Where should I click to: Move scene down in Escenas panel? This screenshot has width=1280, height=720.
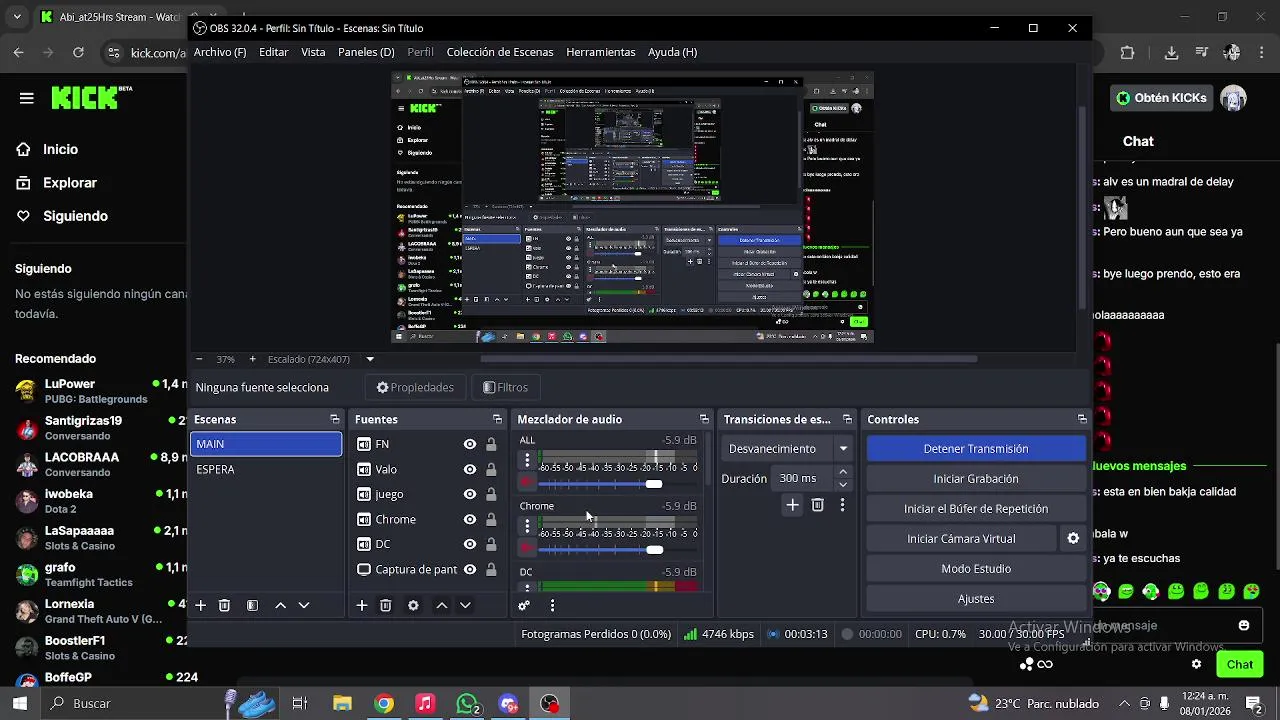pyautogui.click(x=304, y=605)
